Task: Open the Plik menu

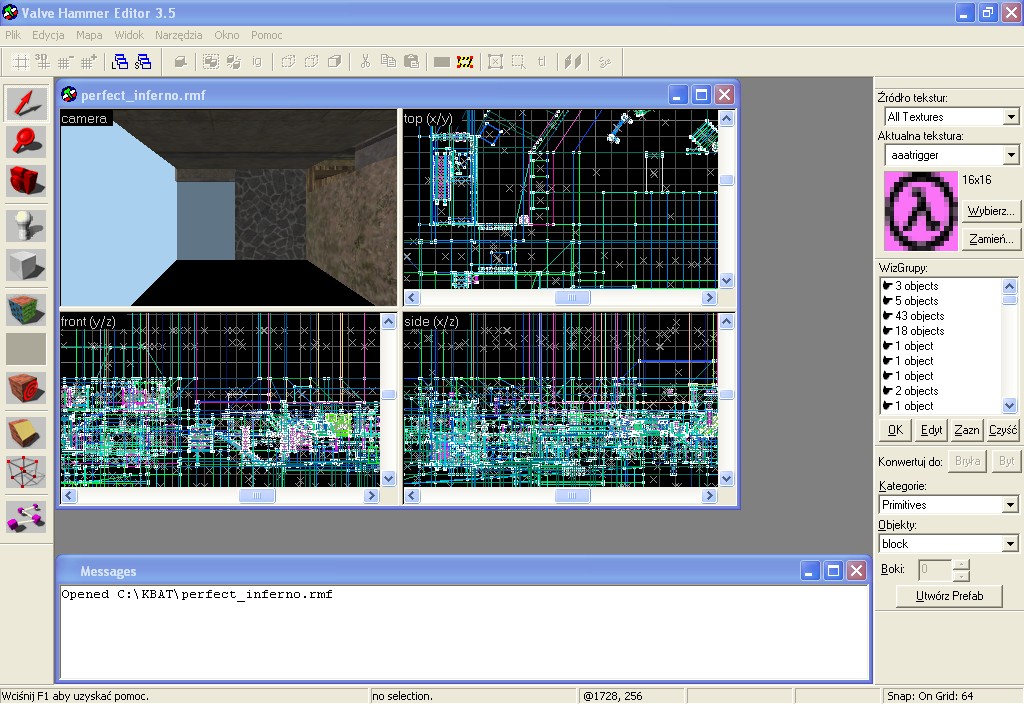Action: (13, 35)
